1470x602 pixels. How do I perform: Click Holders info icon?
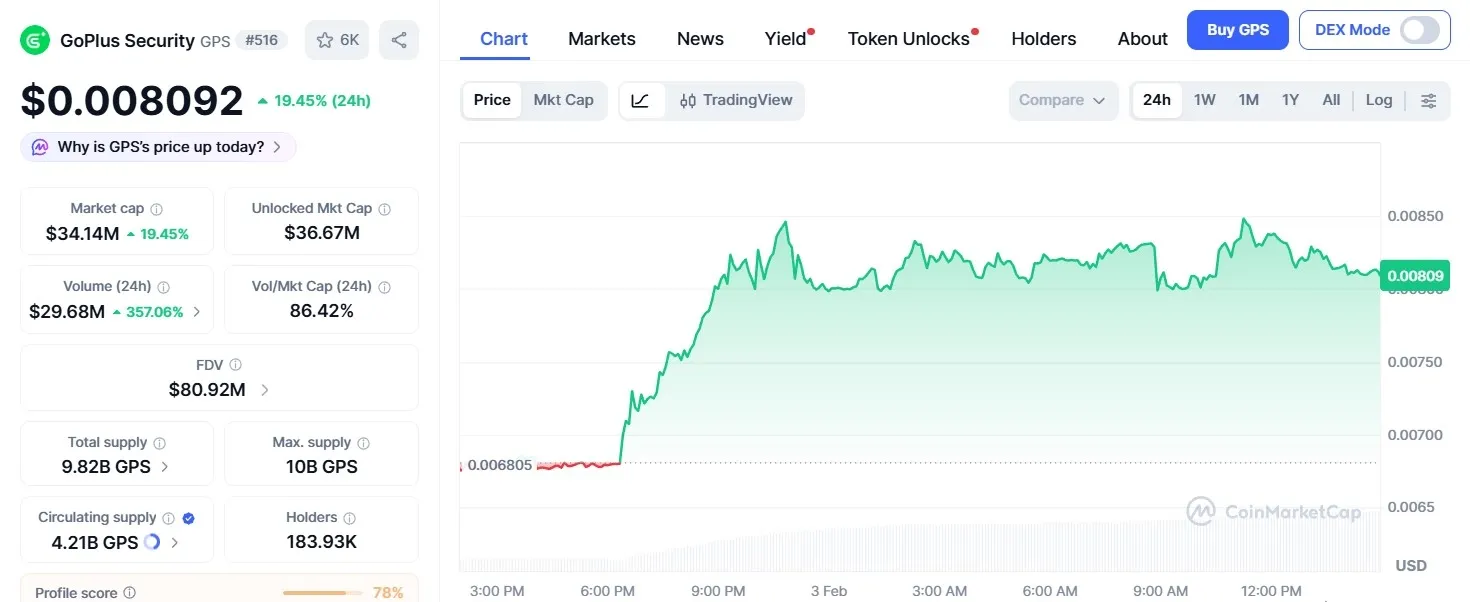click(350, 518)
